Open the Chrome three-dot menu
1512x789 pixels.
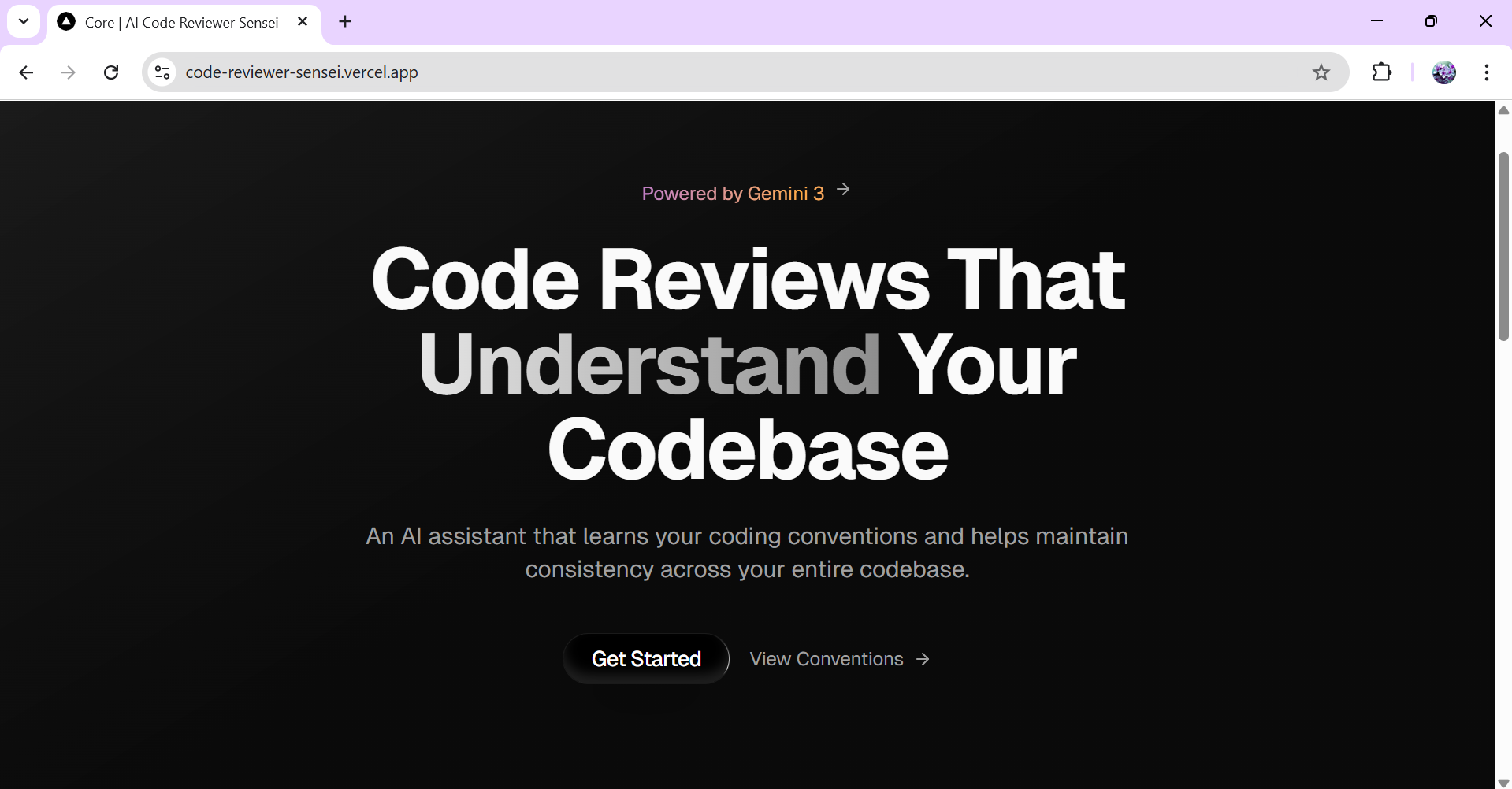[x=1487, y=72]
